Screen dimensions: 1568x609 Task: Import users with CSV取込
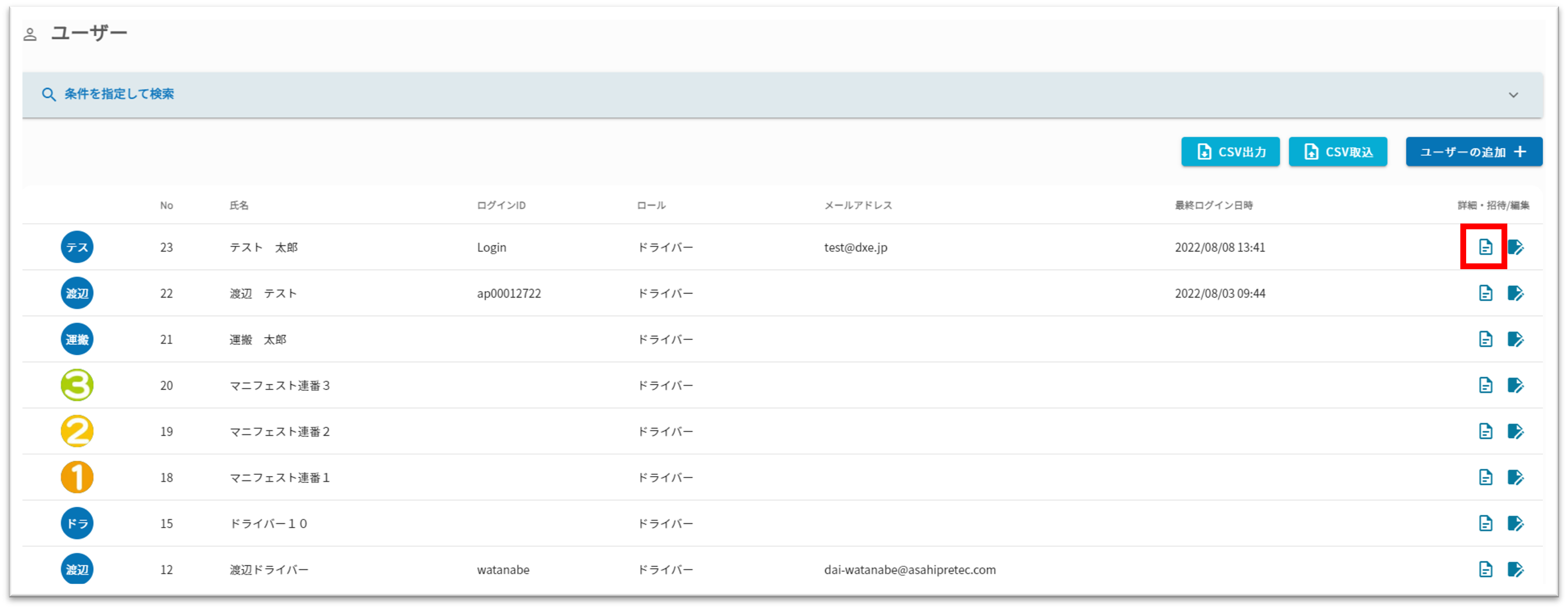(1338, 152)
